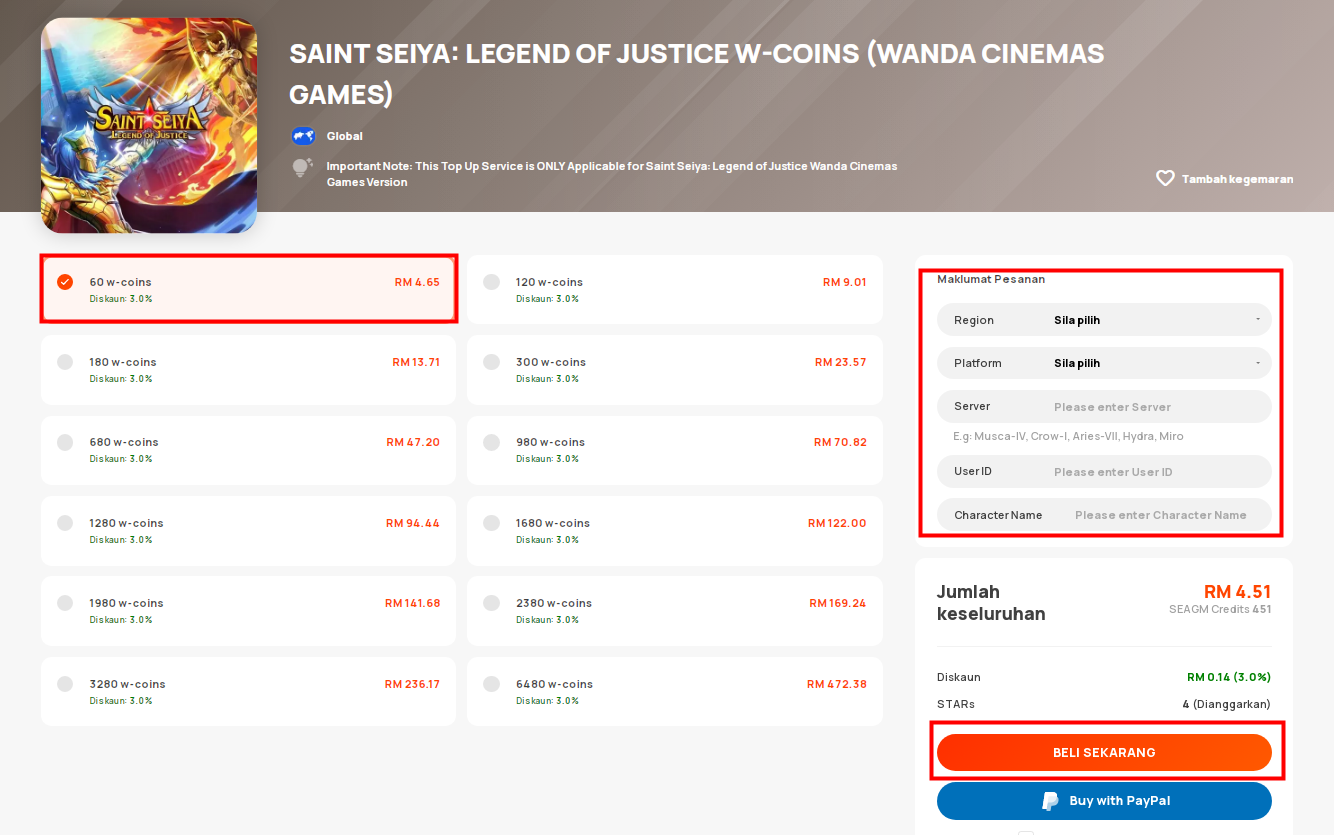1334x835 pixels.
Task: Select the 980 w-coins radio option
Action: (x=491, y=442)
